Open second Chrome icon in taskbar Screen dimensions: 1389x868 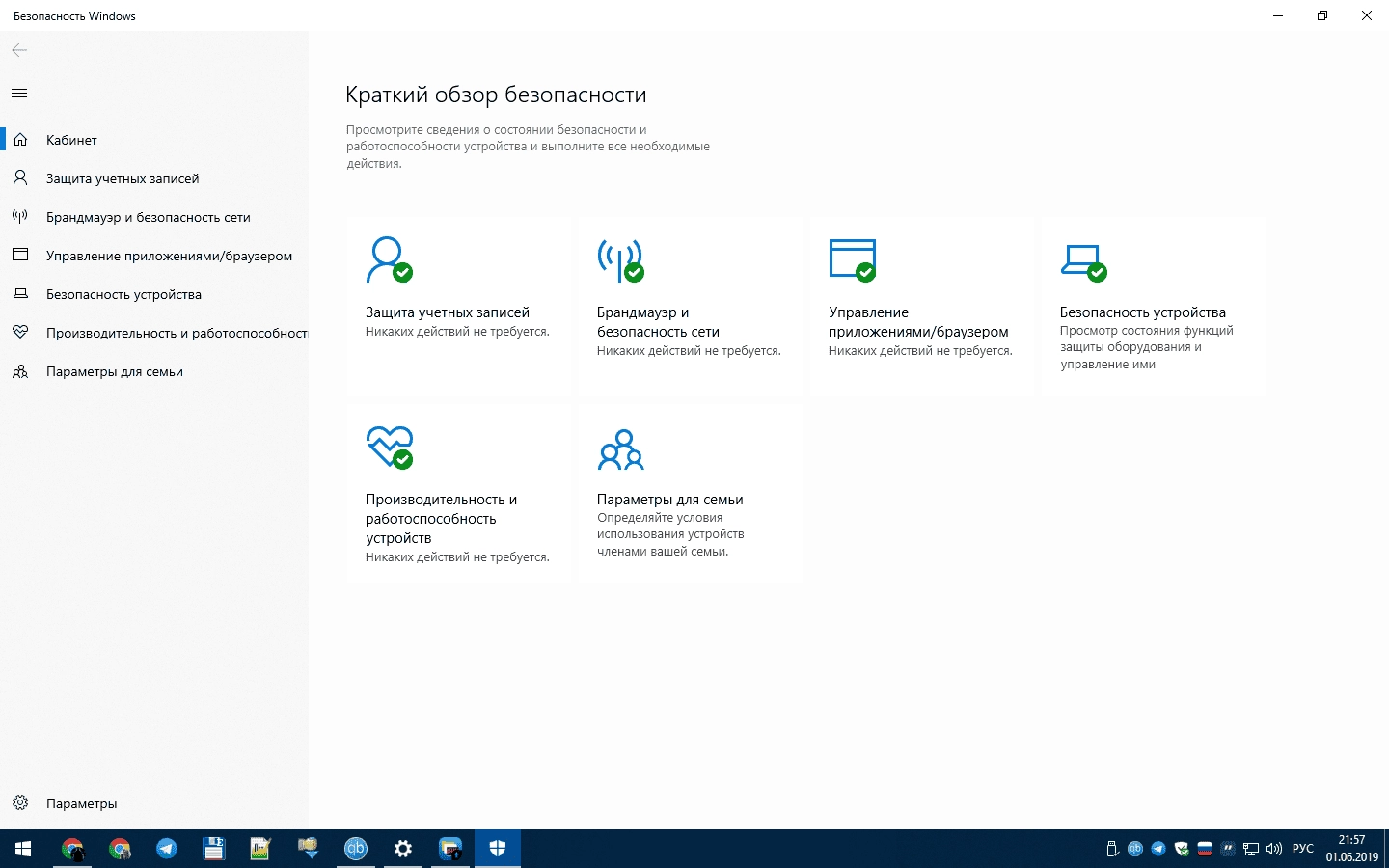click(x=120, y=849)
